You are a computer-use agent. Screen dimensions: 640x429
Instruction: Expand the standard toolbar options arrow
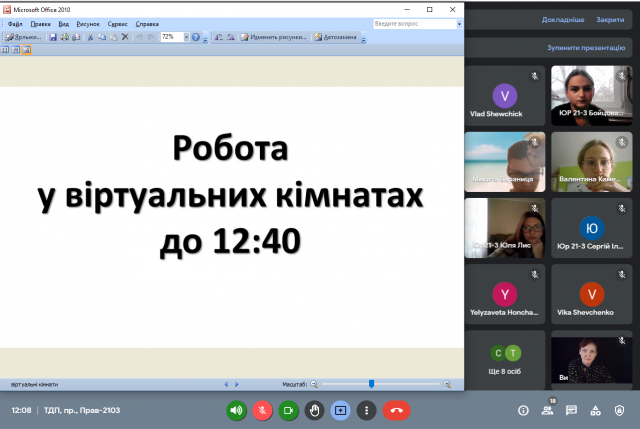click(x=206, y=40)
